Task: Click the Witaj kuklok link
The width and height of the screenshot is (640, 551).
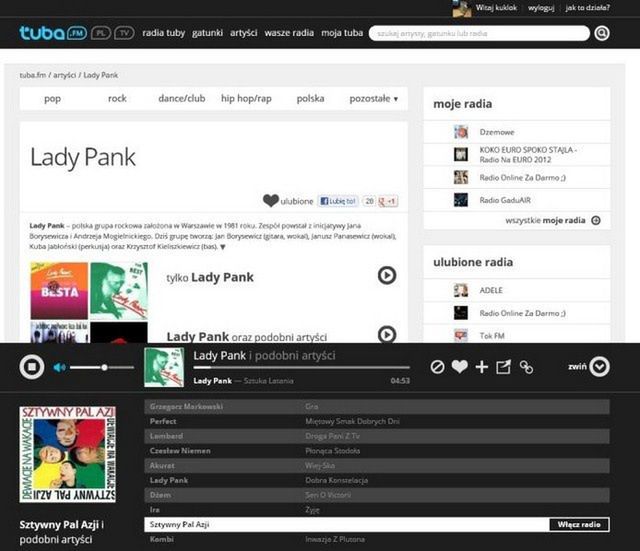Action: pyautogui.click(x=496, y=8)
